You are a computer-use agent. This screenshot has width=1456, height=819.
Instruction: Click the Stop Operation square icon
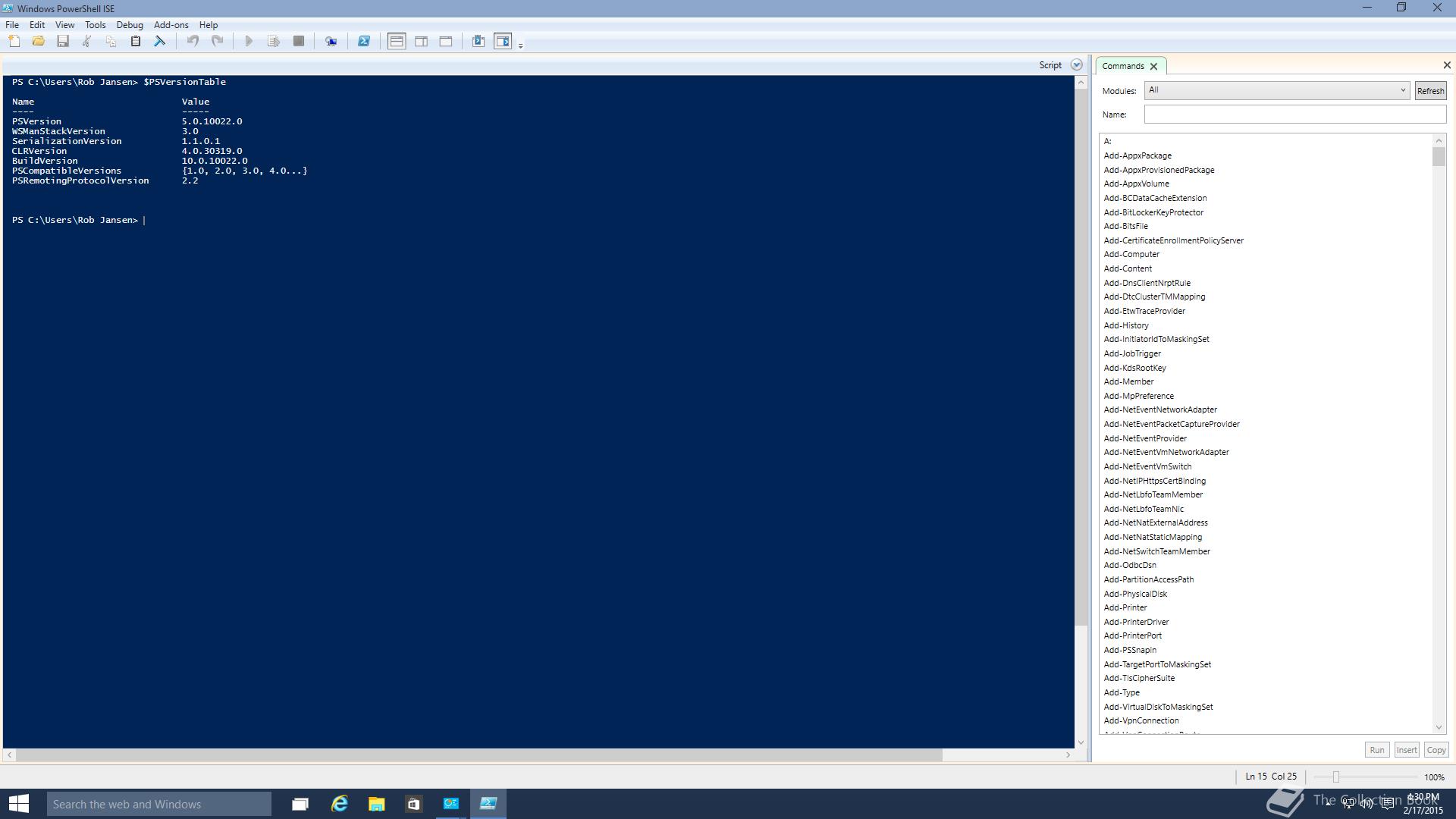click(299, 42)
